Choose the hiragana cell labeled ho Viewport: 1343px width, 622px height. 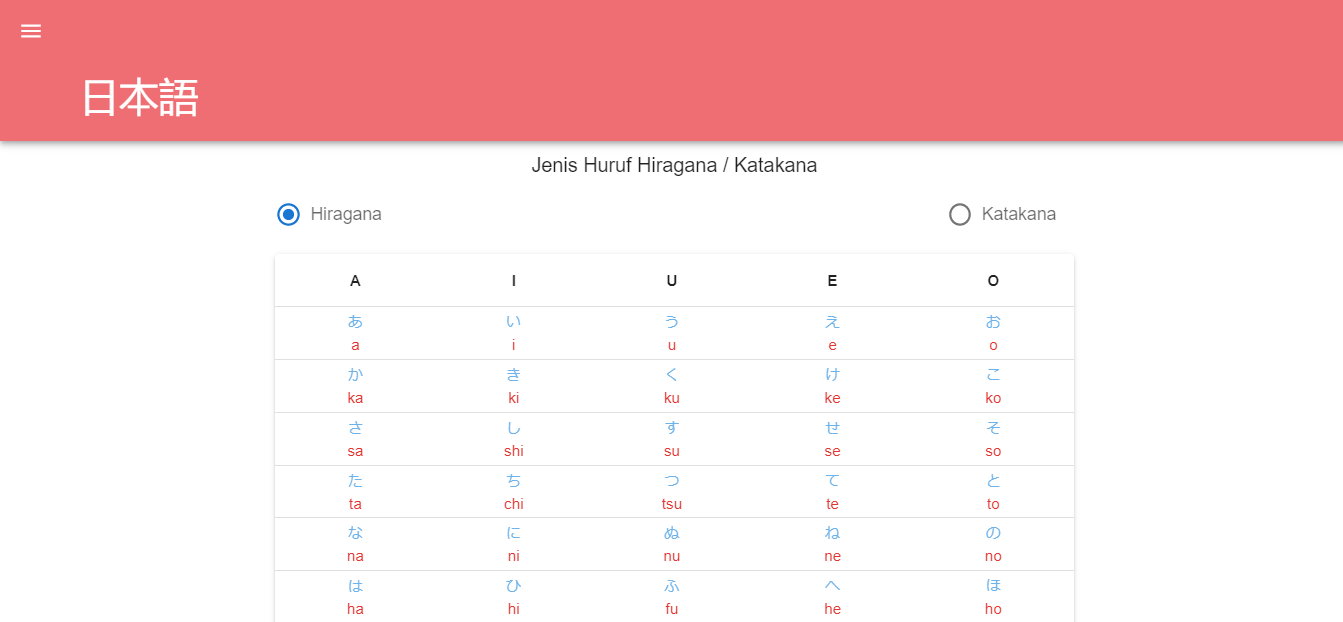coord(993,597)
